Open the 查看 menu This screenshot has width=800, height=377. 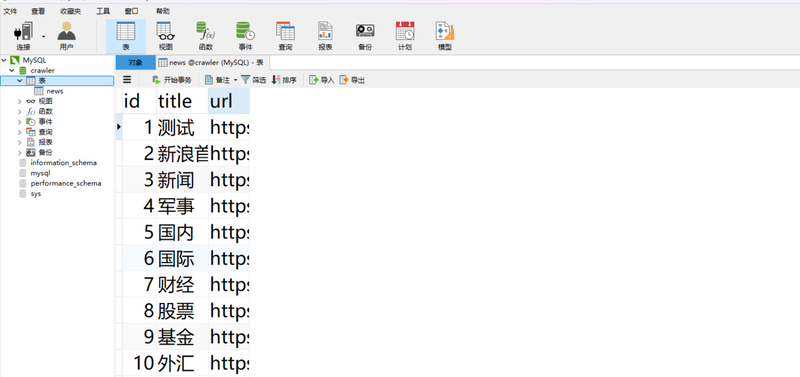[38, 11]
